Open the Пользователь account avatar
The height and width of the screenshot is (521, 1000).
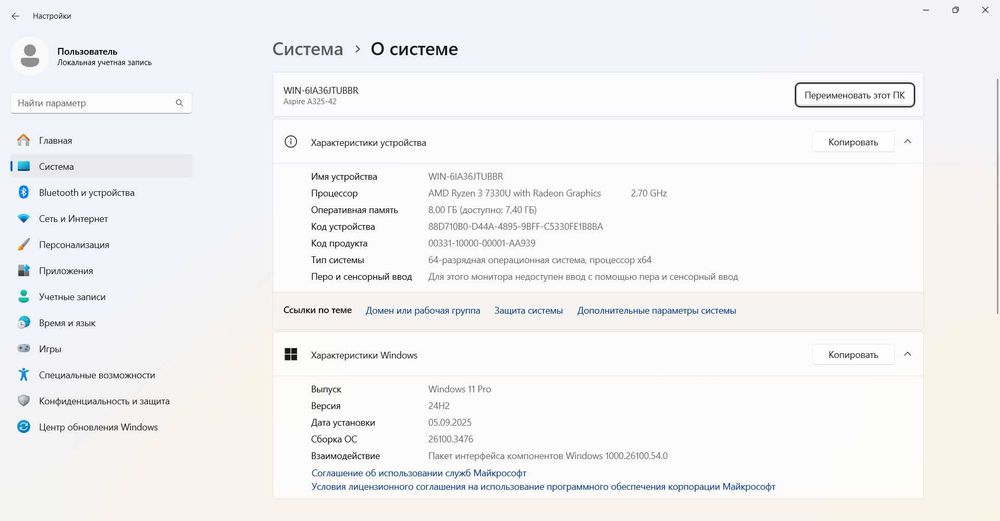pyautogui.click(x=29, y=56)
